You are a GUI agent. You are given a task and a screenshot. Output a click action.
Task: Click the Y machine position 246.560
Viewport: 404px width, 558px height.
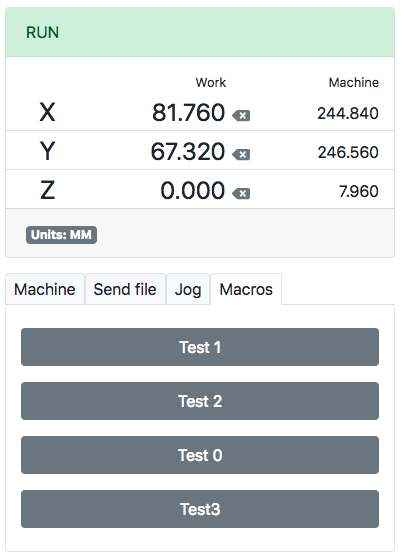[x=348, y=152]
